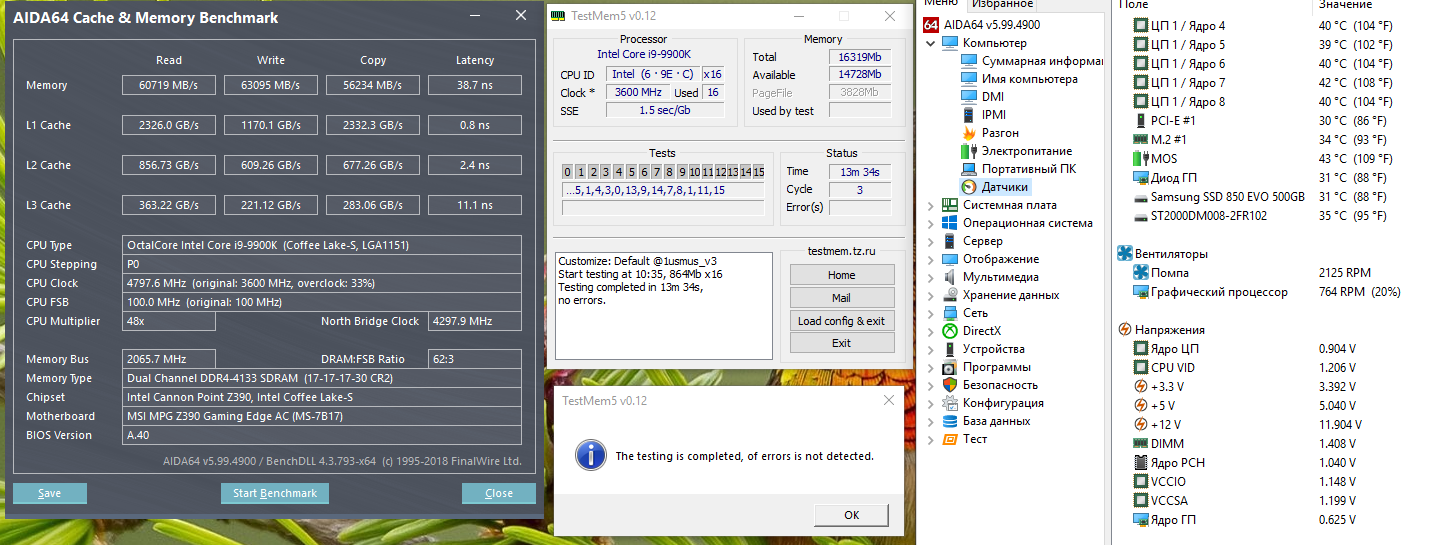Click the Вентиляторы group fan icon
This screenshot has width=1444, height=545.
tap(1125, 254)
